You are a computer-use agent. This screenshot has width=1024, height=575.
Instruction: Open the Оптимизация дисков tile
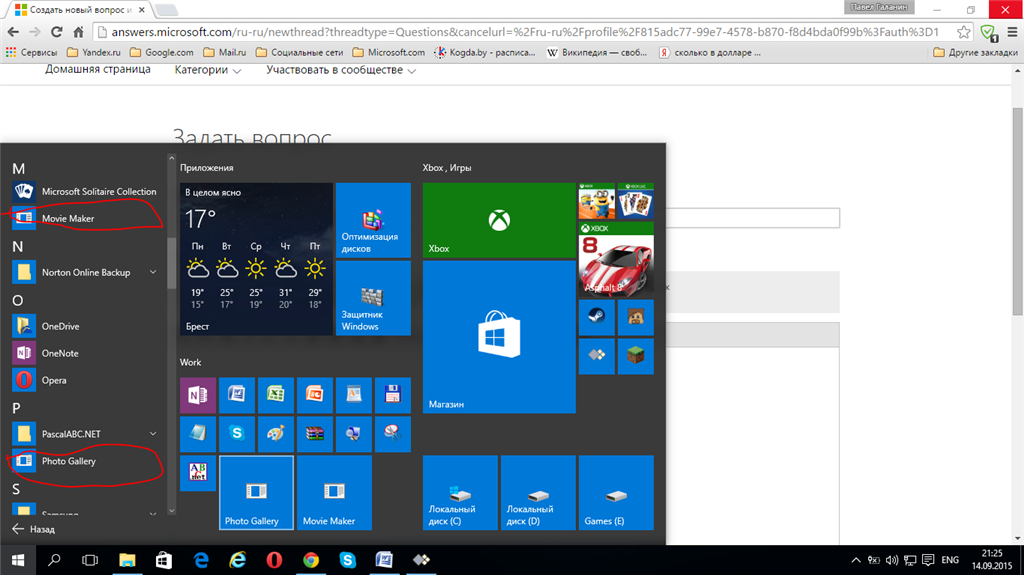[373, 220]
